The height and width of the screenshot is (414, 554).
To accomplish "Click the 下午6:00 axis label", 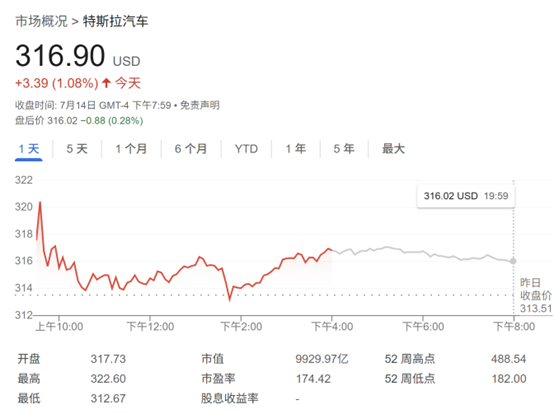I will click(423, 327).
